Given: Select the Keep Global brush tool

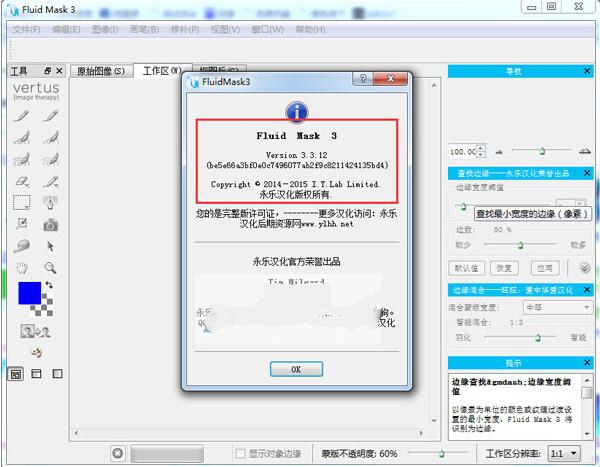Looking at the screenshot, I should [22, 160].
